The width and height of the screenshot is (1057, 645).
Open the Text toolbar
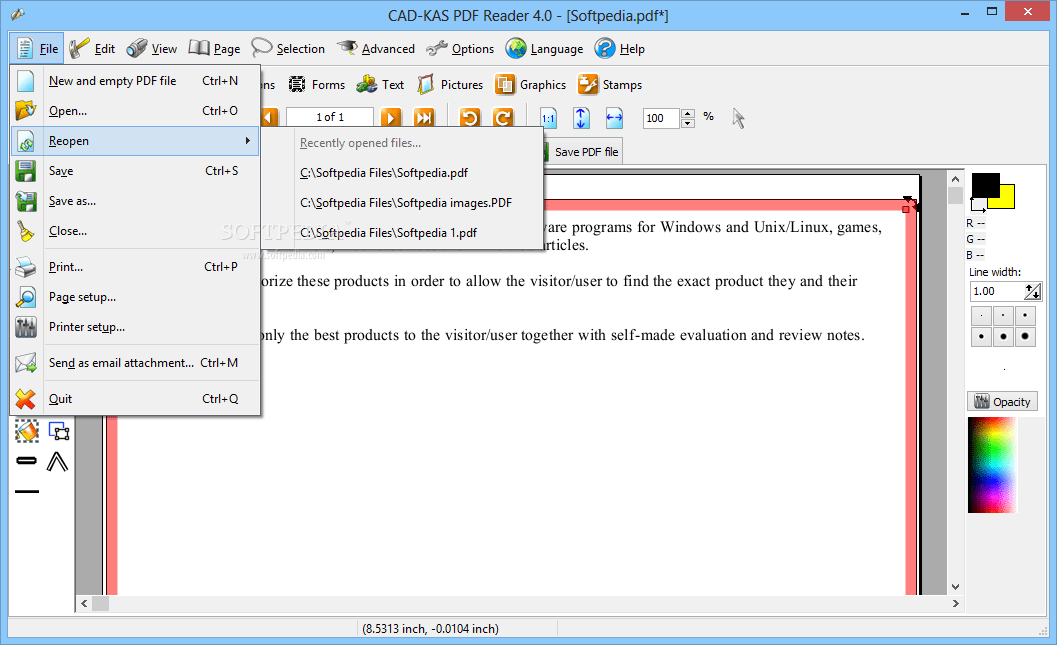tap(380, 85)
